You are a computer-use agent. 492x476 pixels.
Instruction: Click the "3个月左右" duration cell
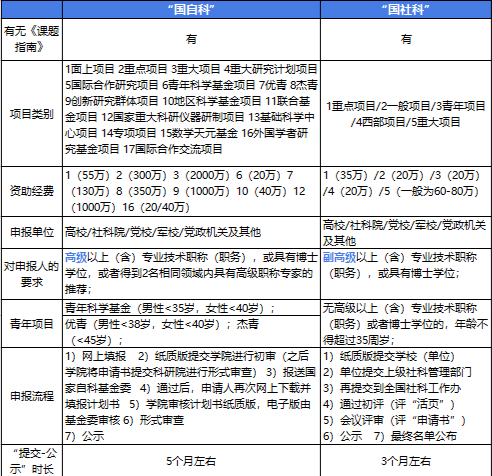click(406, 461)
